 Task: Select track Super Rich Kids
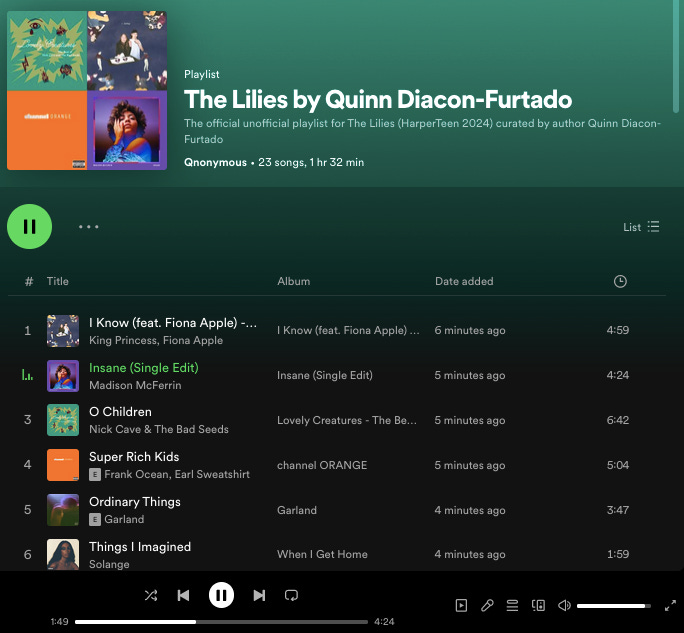point(134,457)
